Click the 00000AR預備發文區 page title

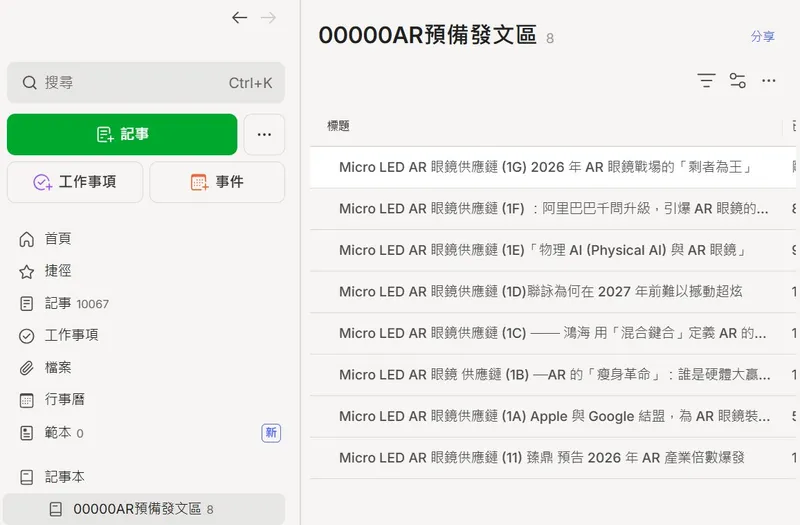(x=428, y=35)
